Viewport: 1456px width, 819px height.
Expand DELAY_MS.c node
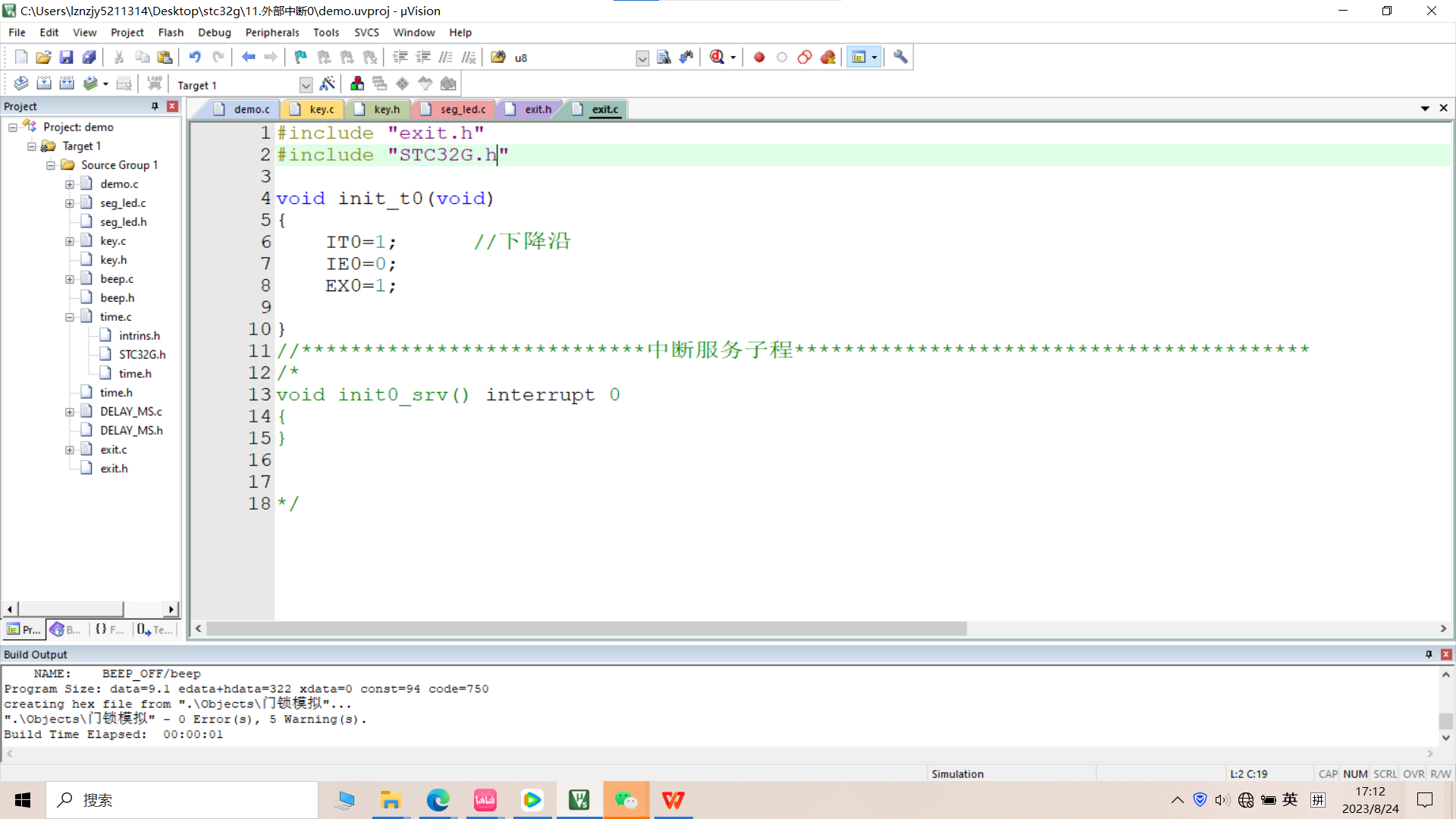[x=70, y=412]
